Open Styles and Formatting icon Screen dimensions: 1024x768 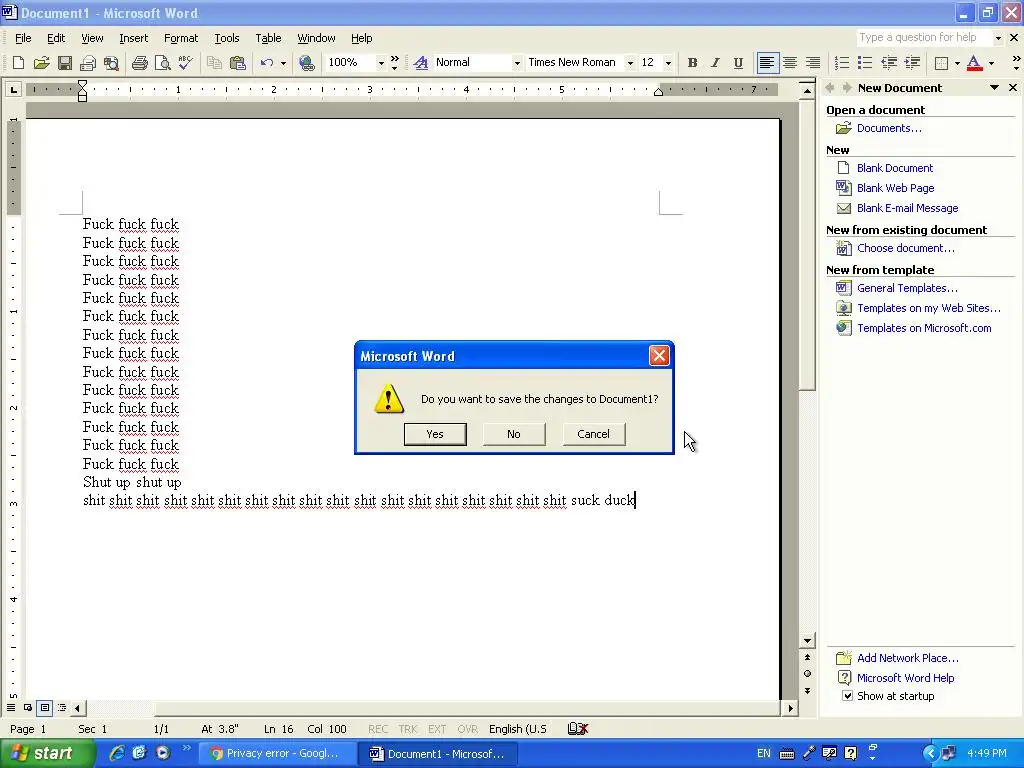click(421, 63)
